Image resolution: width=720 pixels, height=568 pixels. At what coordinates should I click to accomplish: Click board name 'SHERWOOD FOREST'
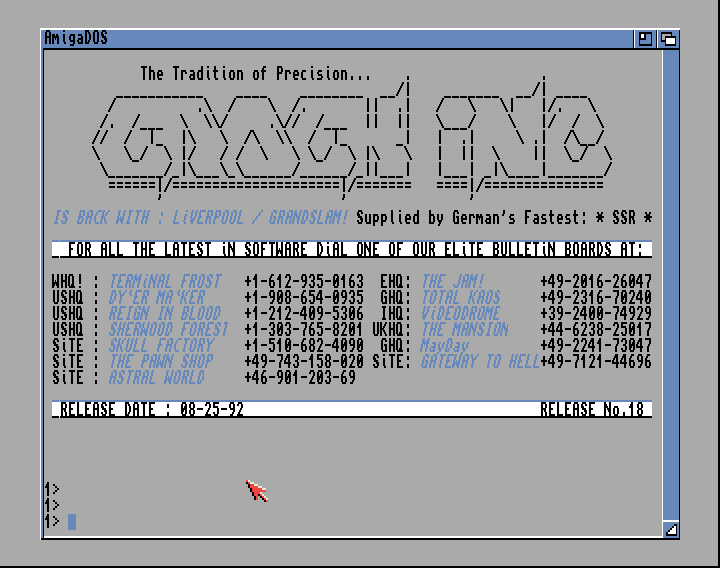tap(169, 329)
